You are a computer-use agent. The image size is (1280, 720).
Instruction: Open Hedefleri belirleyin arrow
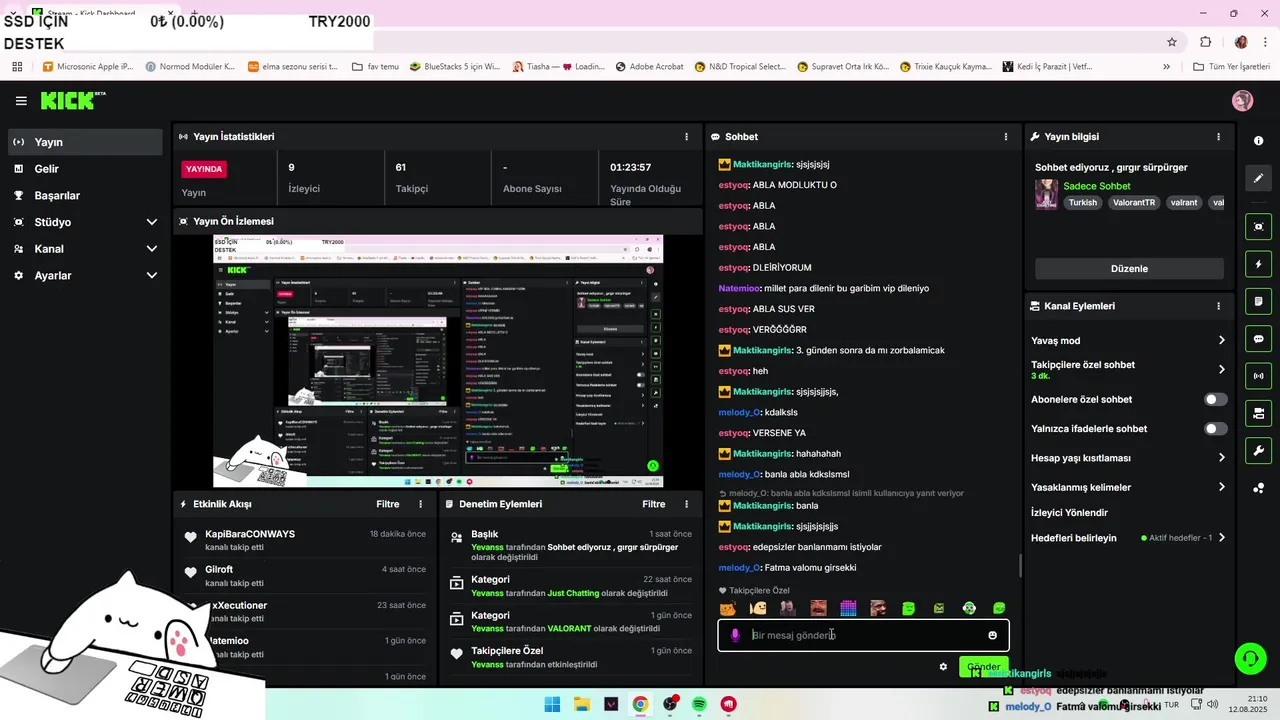[x=1221, y=538]
